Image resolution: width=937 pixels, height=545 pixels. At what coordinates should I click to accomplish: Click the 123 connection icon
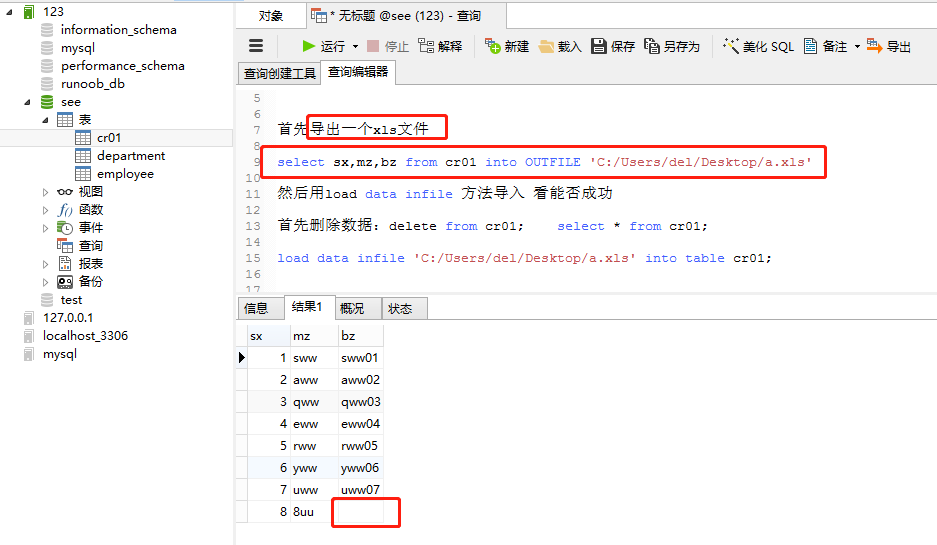[x=29, y=12]
